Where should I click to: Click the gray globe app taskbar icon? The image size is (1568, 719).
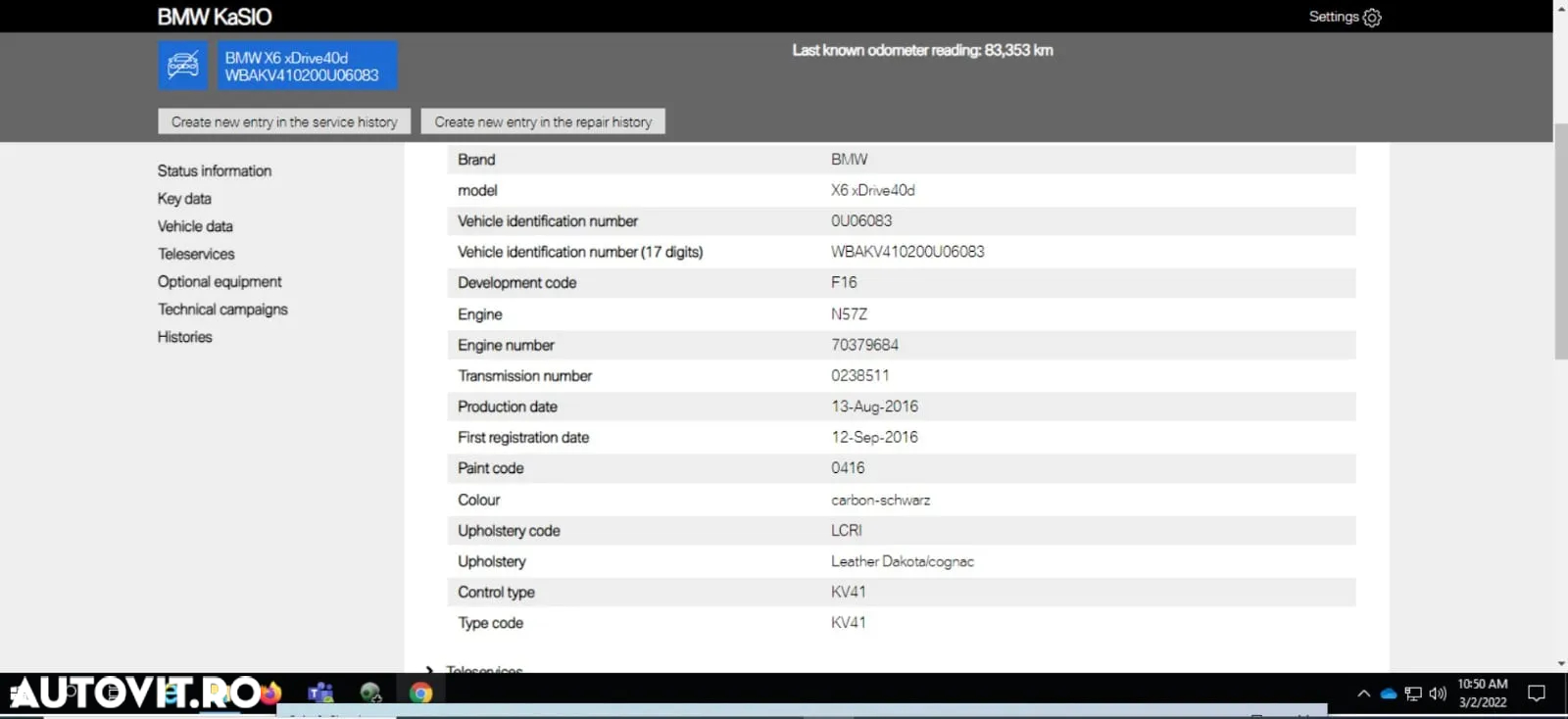370,693
